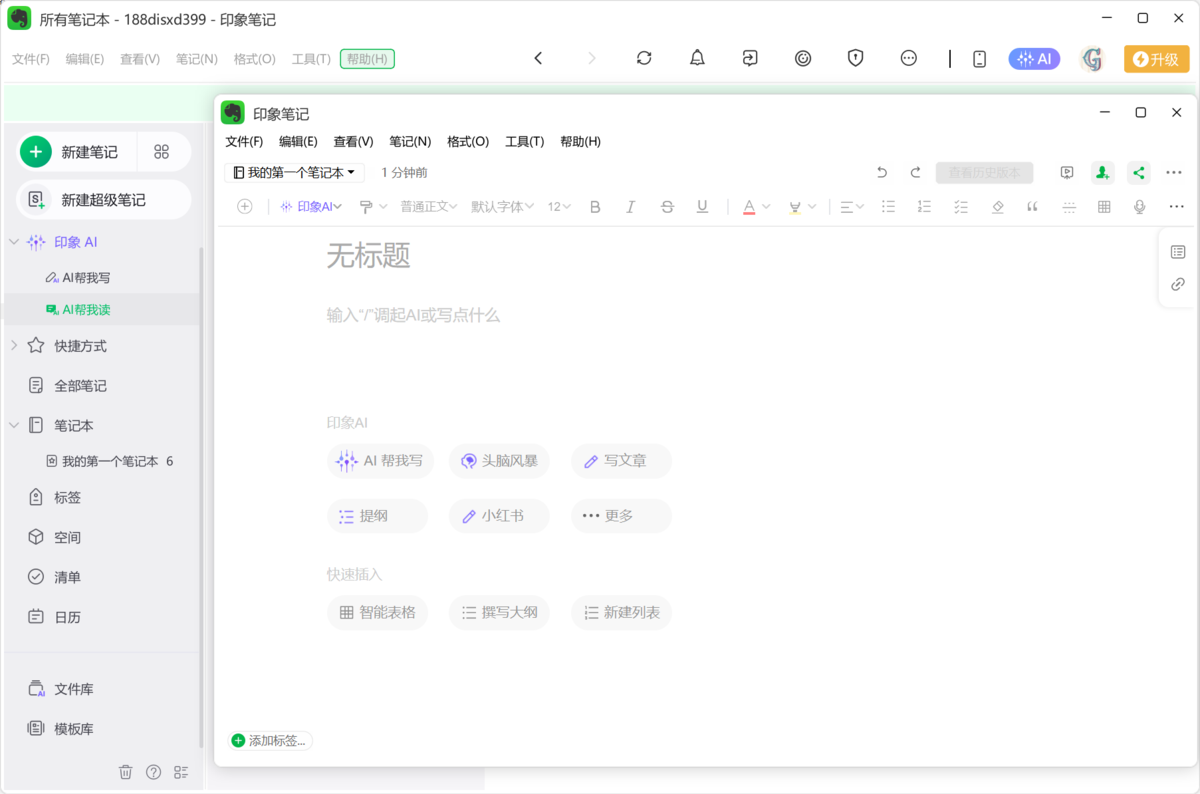This screenshot has width=1200, height=794.
Task: Select the strikethrough icon
Action: (x=667, y=206)
